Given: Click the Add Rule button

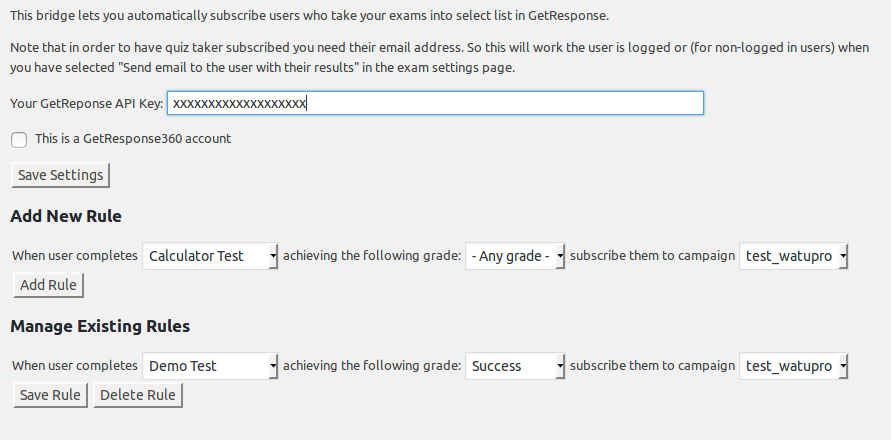Looking at the screenshot, I should (48, 285).
